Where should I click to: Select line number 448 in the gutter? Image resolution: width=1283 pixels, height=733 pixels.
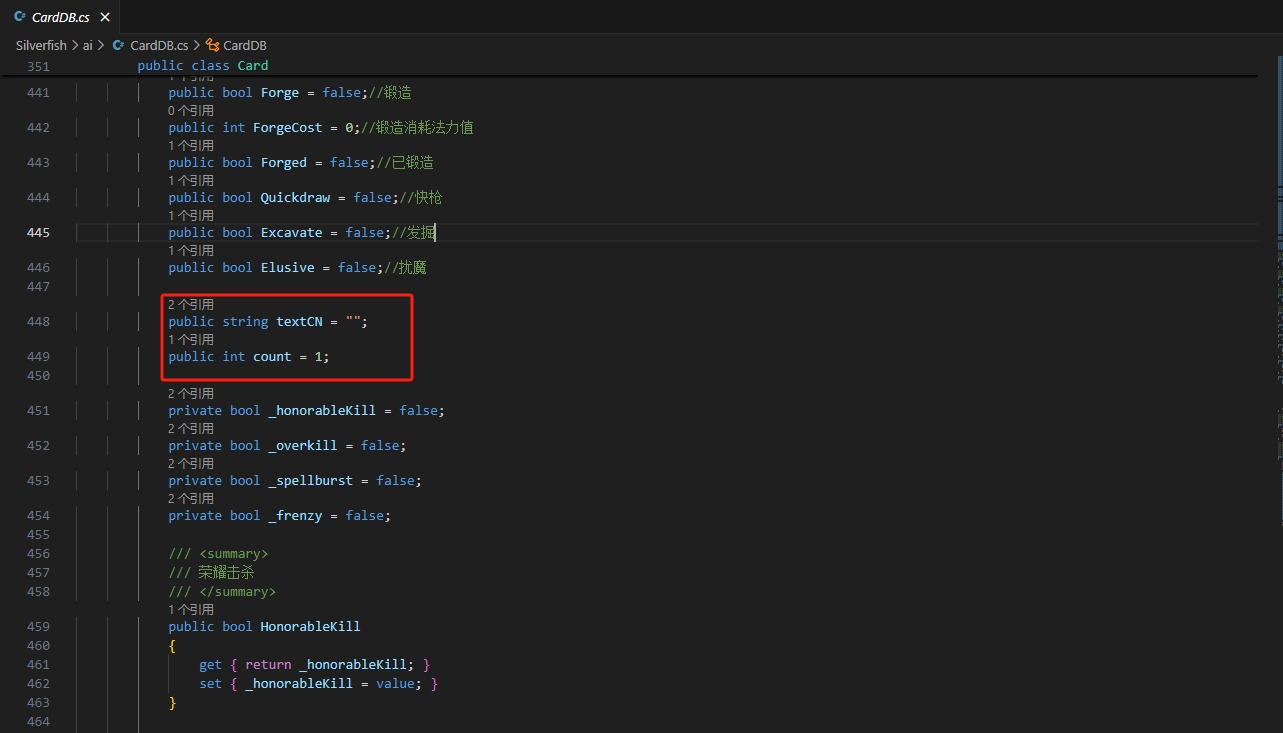click(38, 322)
